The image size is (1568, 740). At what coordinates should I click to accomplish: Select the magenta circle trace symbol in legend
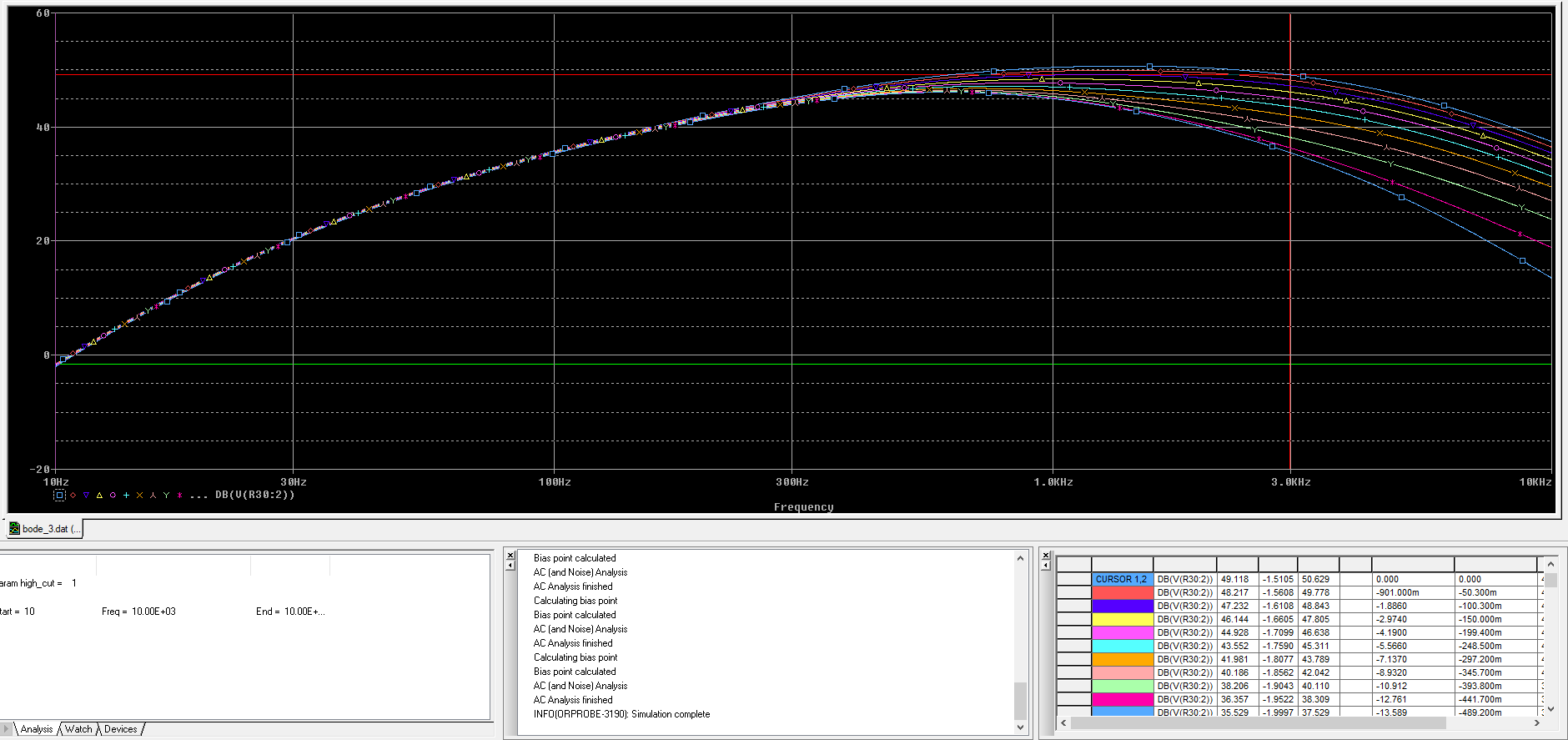click(113, 496)
